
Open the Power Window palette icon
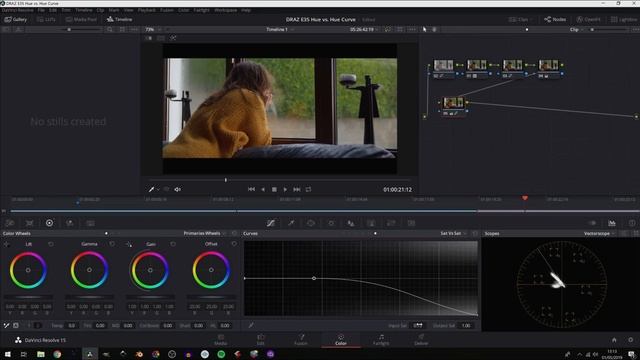311,223
